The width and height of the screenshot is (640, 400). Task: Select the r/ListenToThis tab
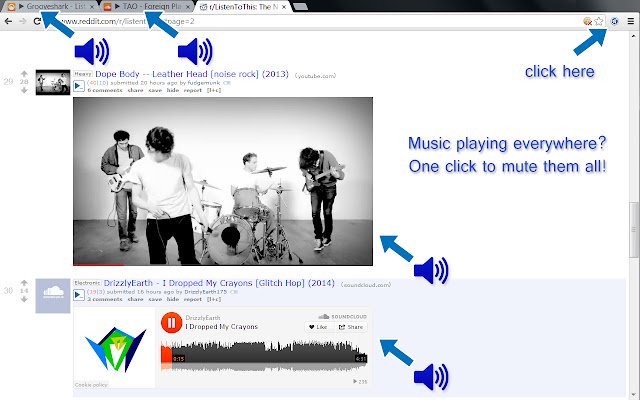tap(244, 7)
